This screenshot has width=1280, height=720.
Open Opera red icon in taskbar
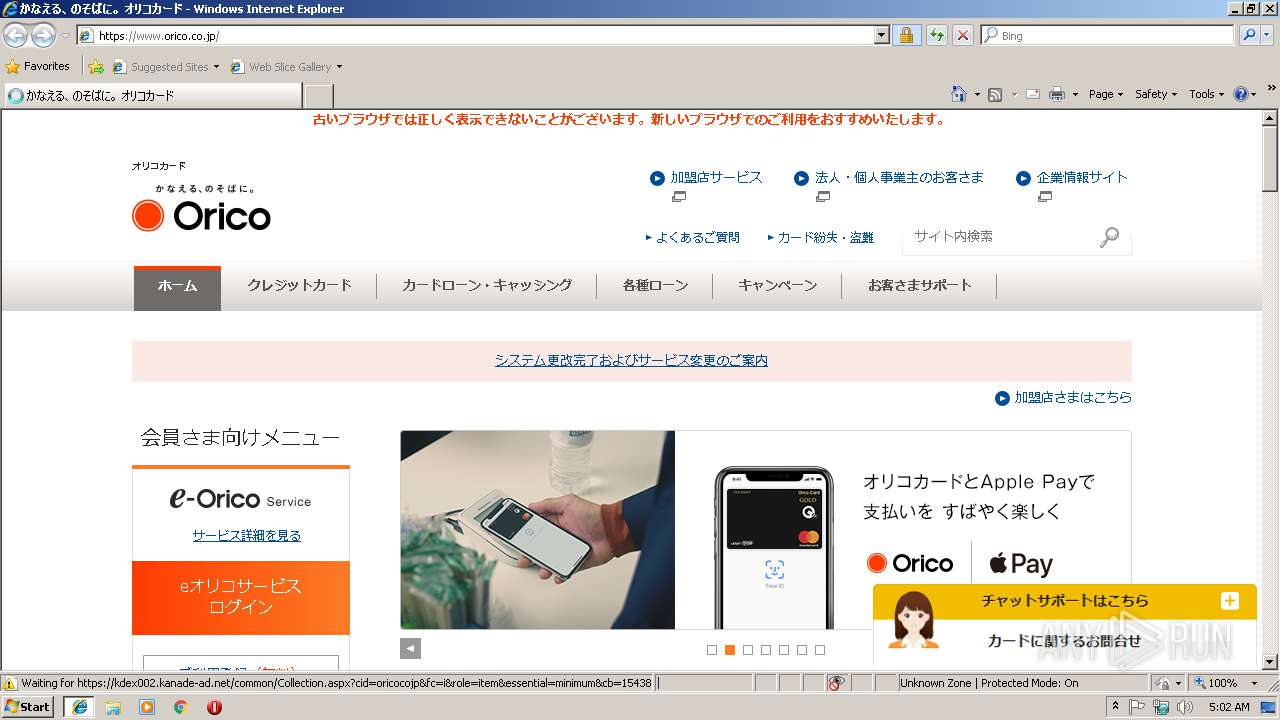point(214,707)
